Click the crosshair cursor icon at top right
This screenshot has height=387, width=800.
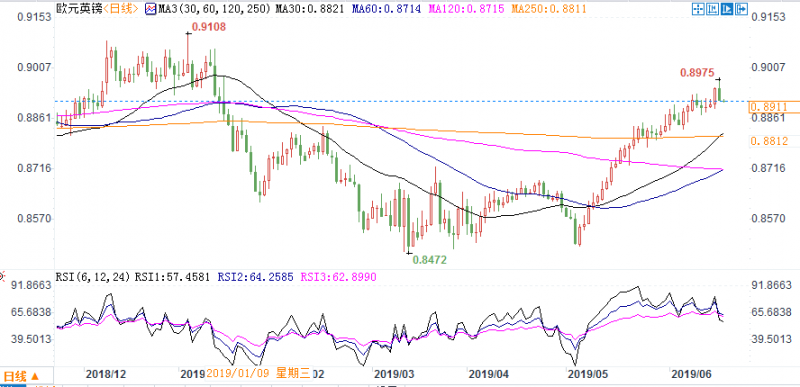[x=698, y=9]
